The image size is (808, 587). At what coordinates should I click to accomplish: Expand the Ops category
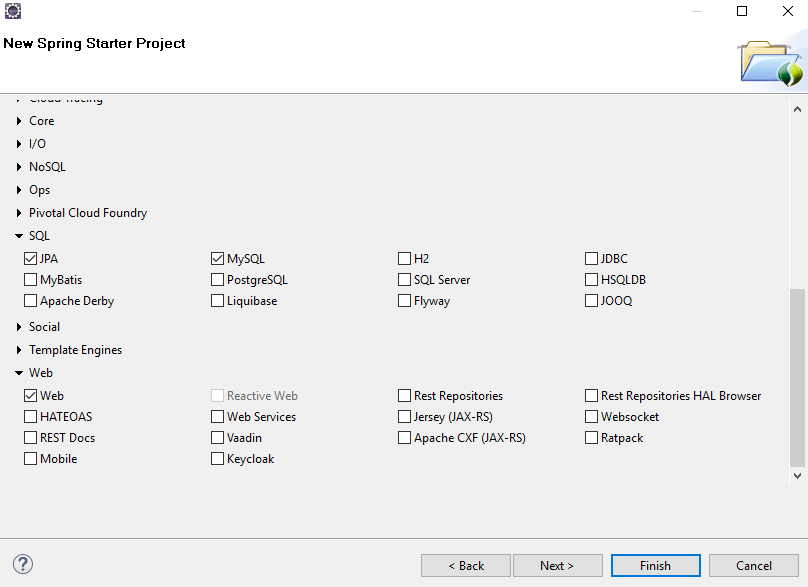pos(19,190)
